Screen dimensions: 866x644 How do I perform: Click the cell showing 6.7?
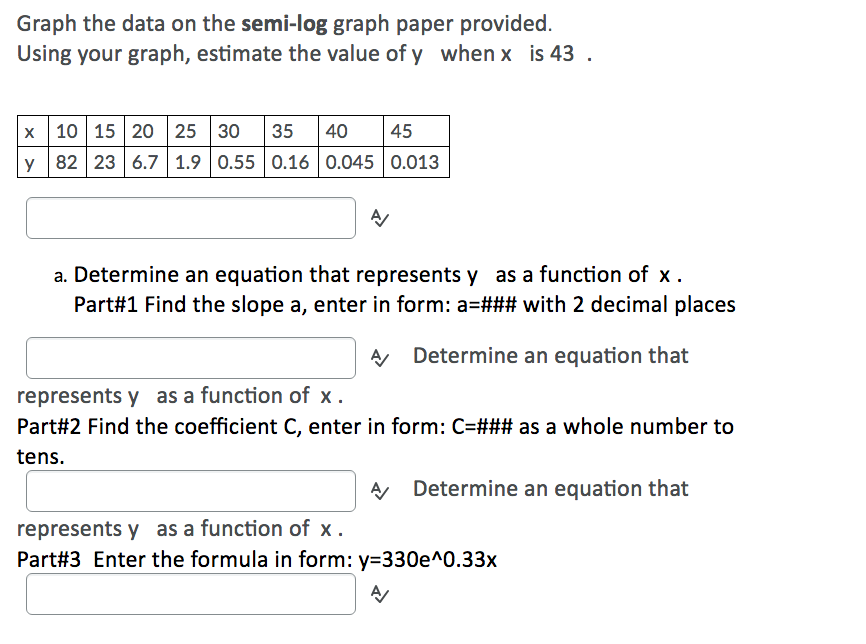pos(143,163)
